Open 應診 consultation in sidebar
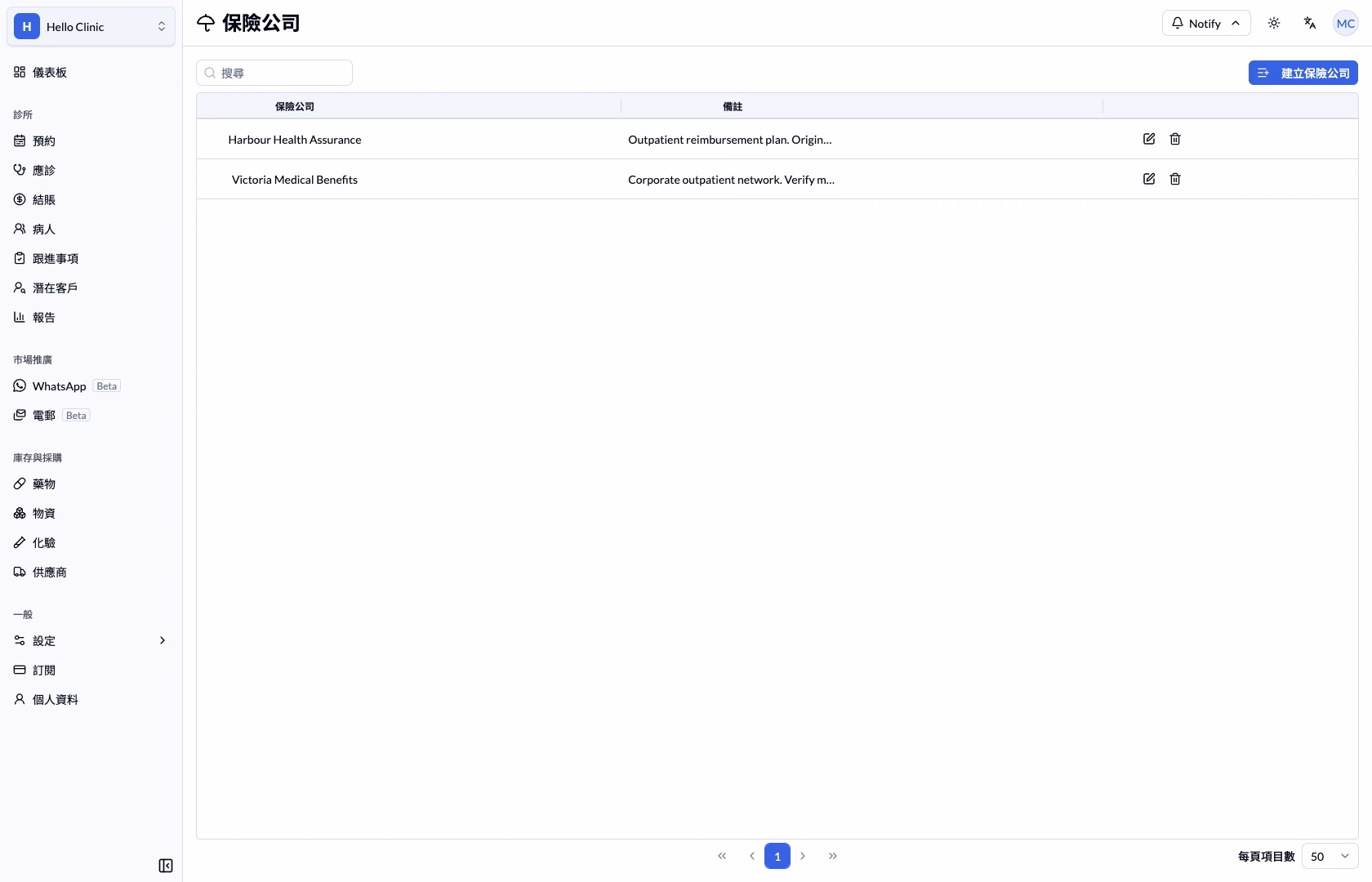The height and width of the screenshot is (882, 1372). 91,170
